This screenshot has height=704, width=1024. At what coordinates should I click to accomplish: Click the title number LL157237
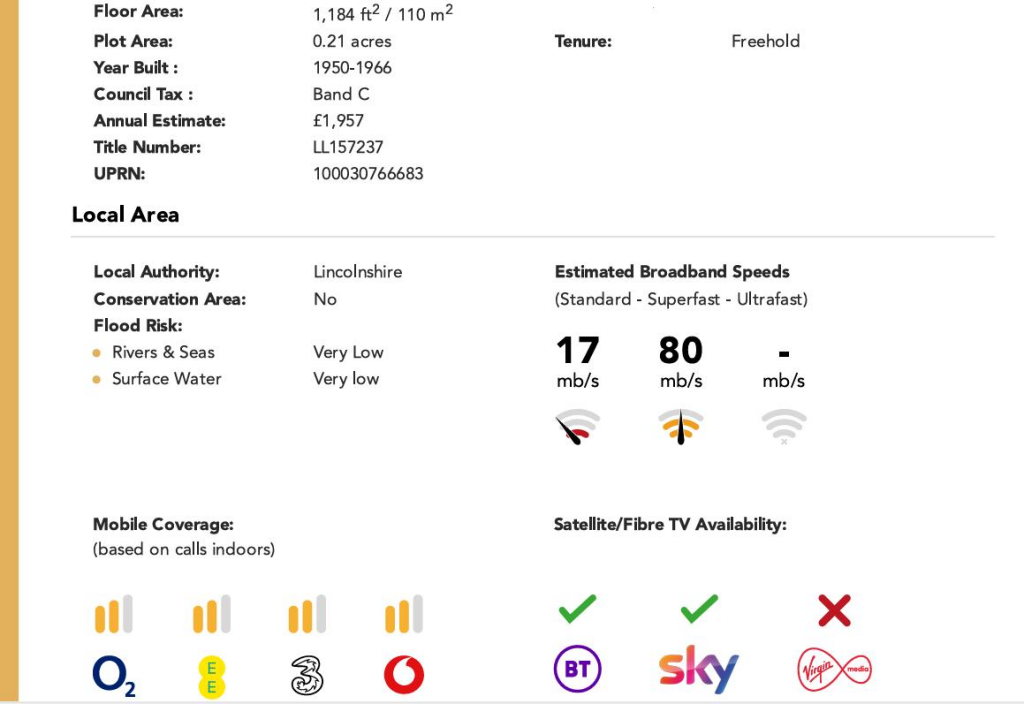pyautogui.click(x=348, y=147)
